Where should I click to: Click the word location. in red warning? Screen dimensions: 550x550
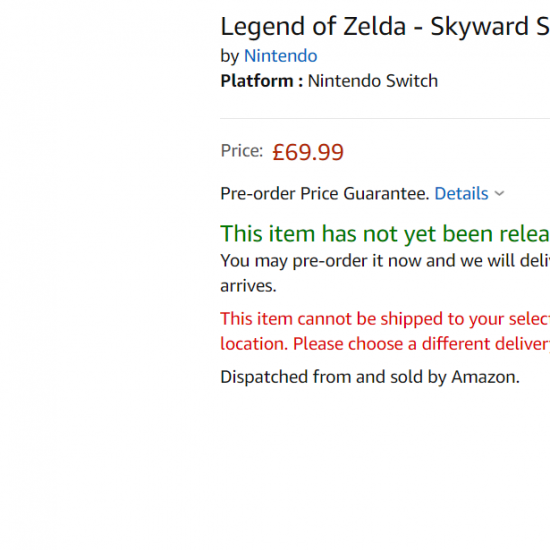click(x=254, y=344)
